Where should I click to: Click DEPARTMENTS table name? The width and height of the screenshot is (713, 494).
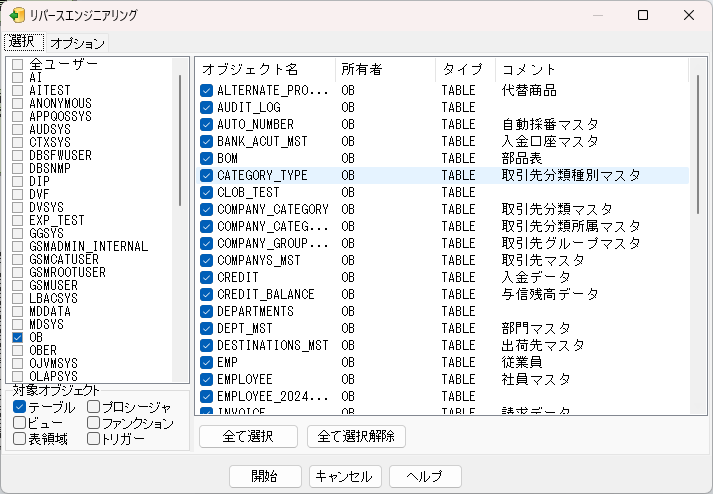click(255, 312)
